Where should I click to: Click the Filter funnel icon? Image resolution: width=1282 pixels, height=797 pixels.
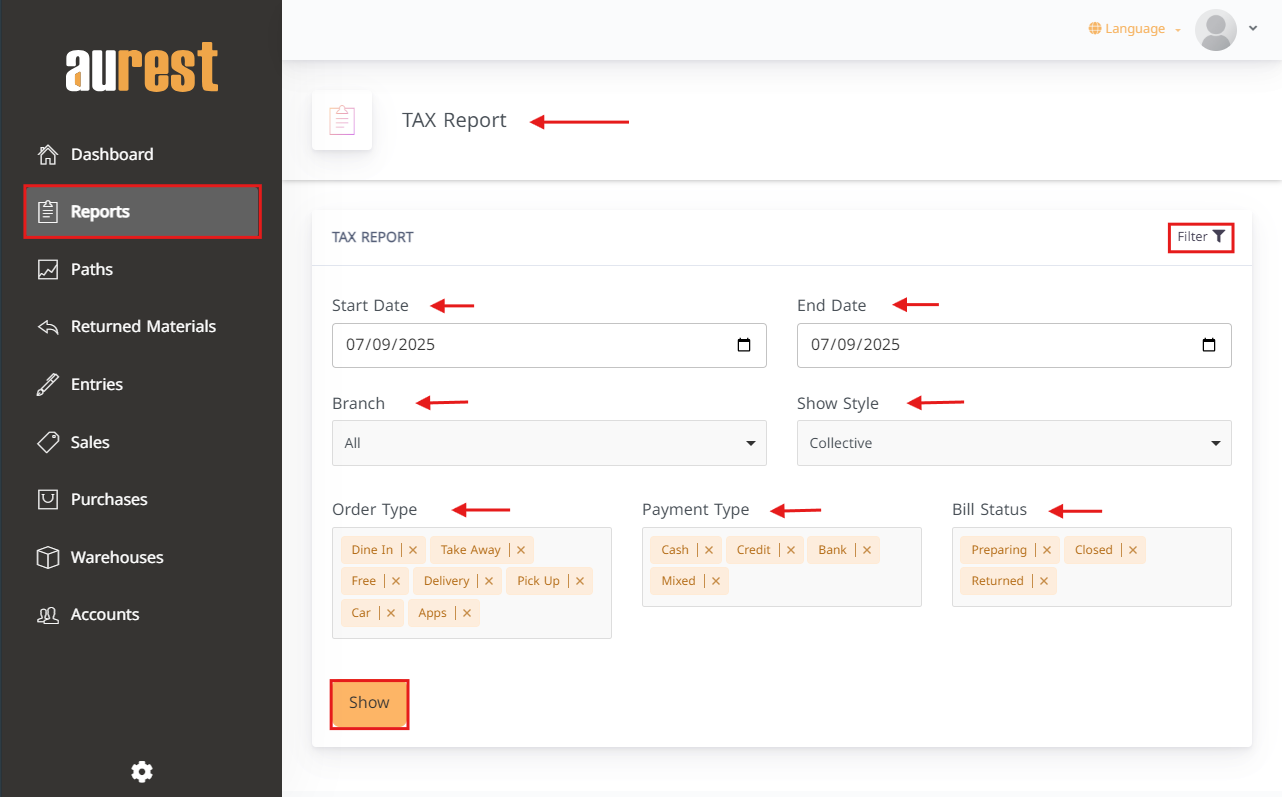click(x=1218, y=237)
